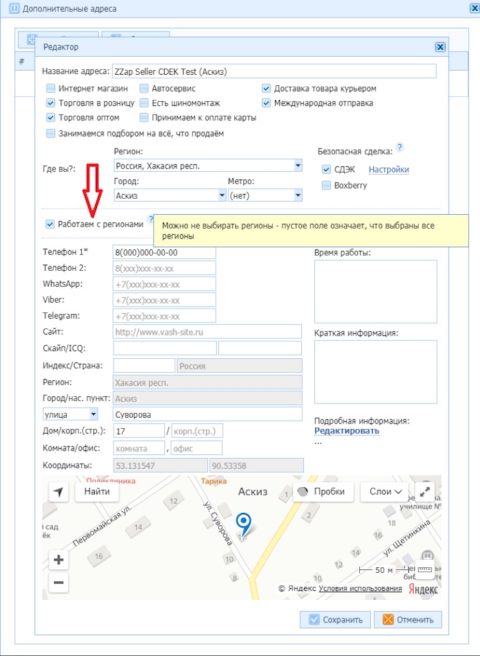
Task: Enable the Автосервис checkbox
Action: [144, 89]
